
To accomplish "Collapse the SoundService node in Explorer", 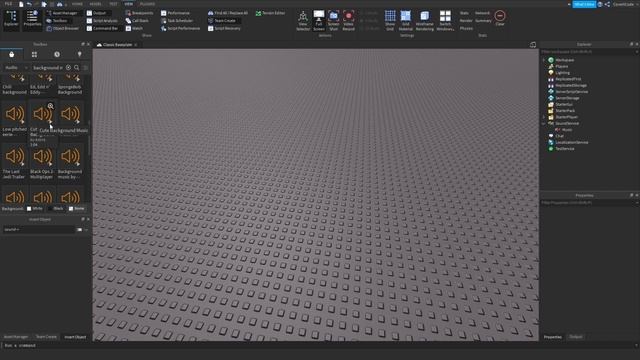I will click(x=544, y=123).
